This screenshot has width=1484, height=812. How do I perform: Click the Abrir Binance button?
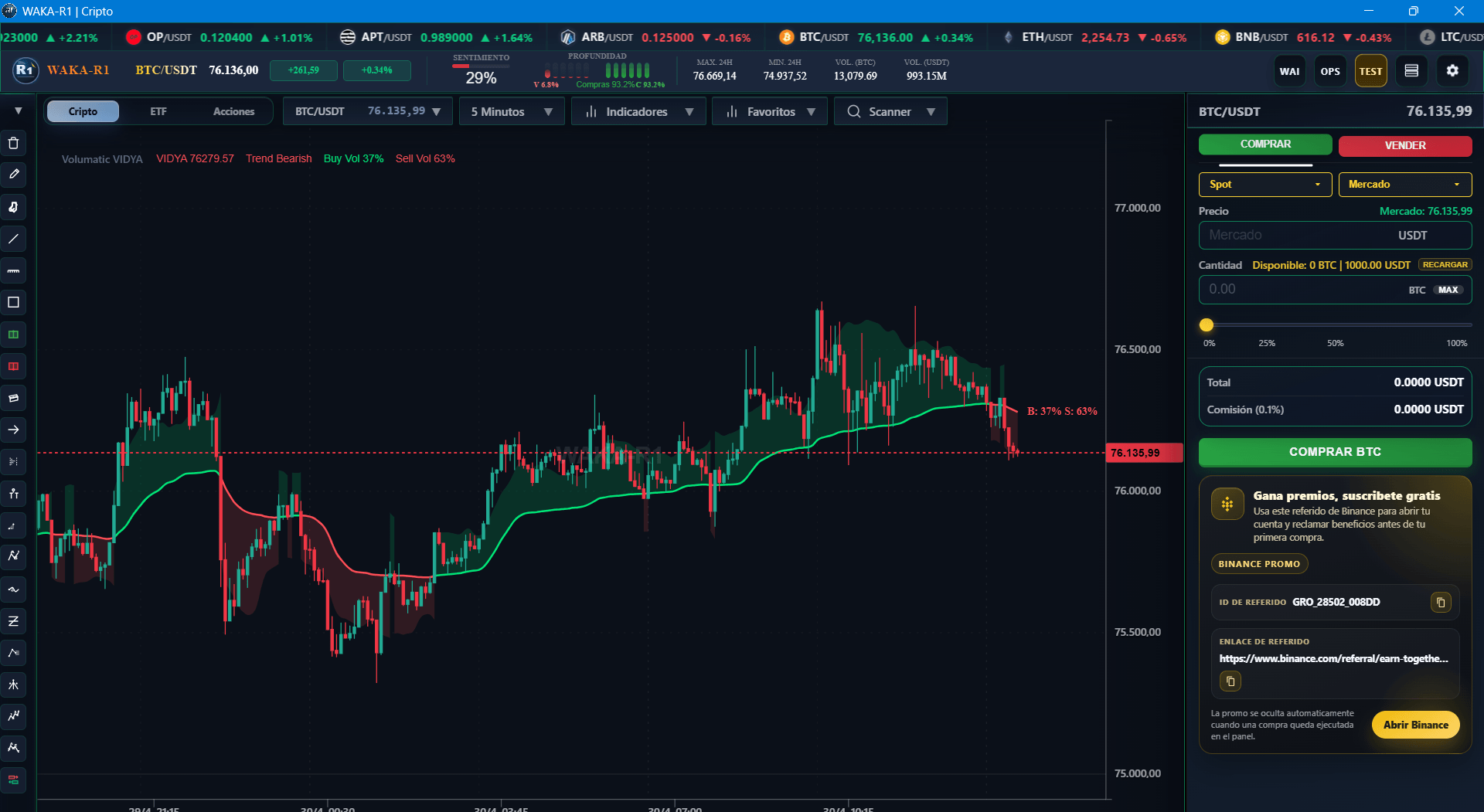pyautogui.click(x=1415, y=725)
